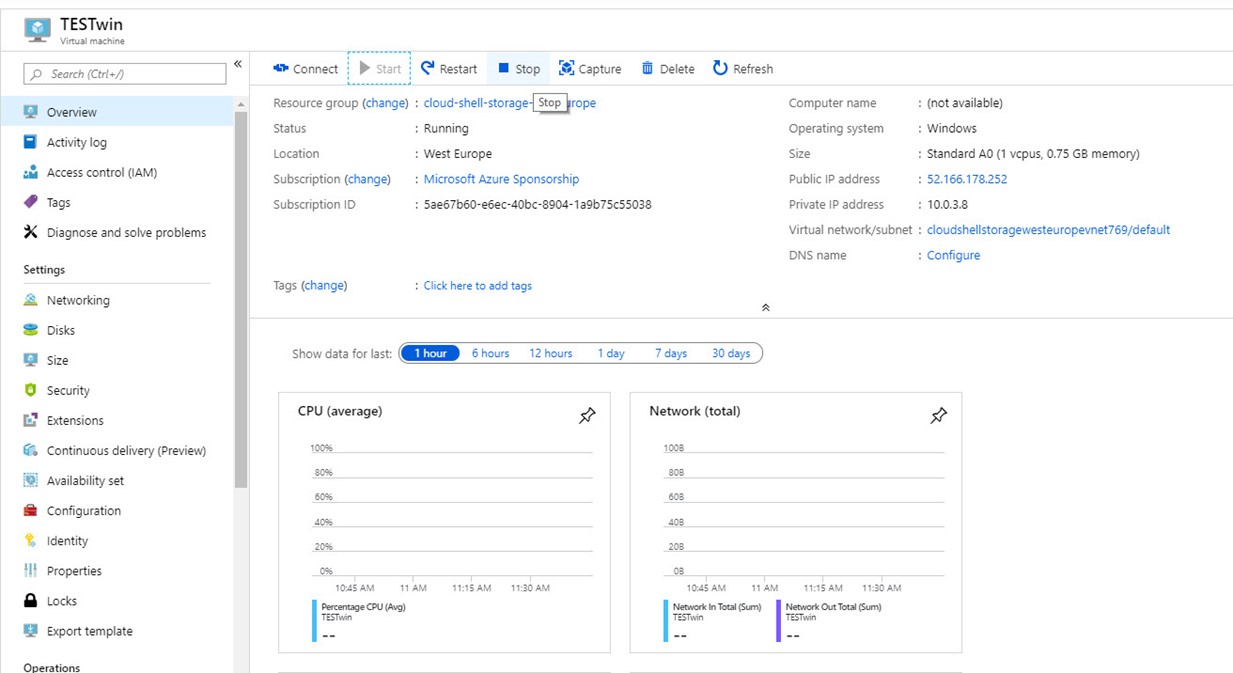Select the 30 days time range
The width and height of the screenshot is (1233, 673).
click(x=731, y=353)
